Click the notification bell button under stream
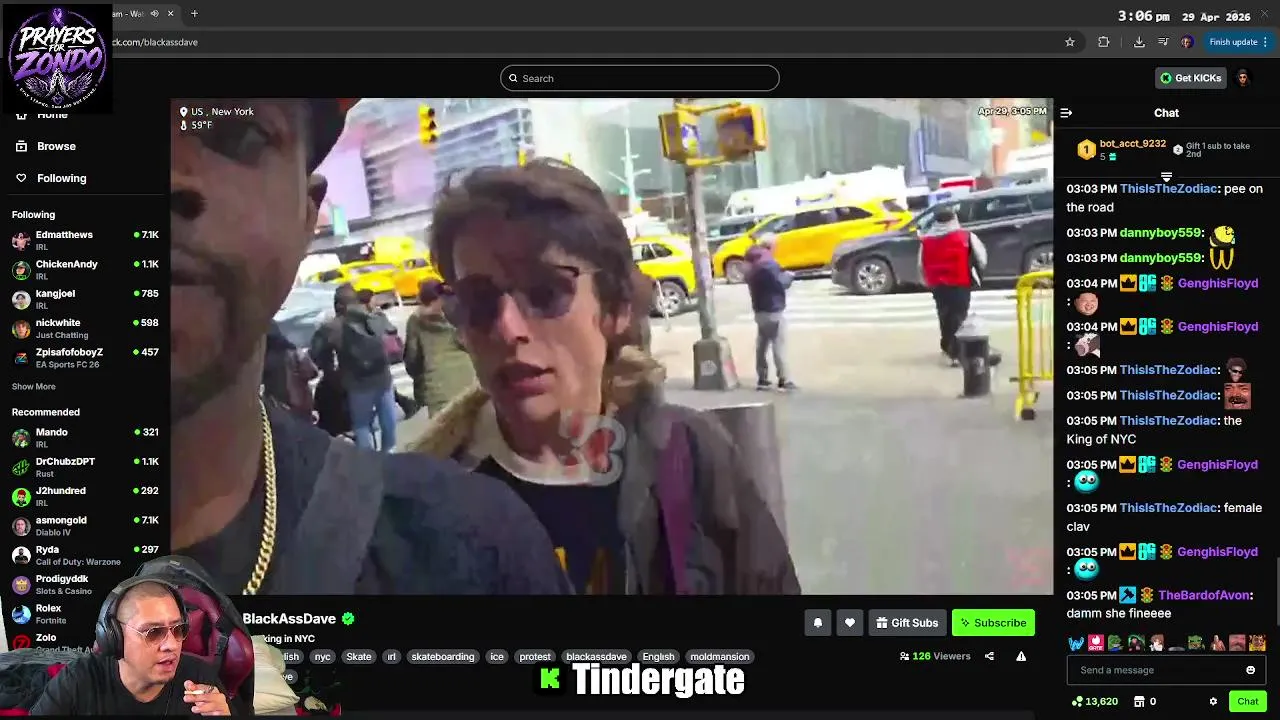1280x720 pixels. click(x=817, y=623)
